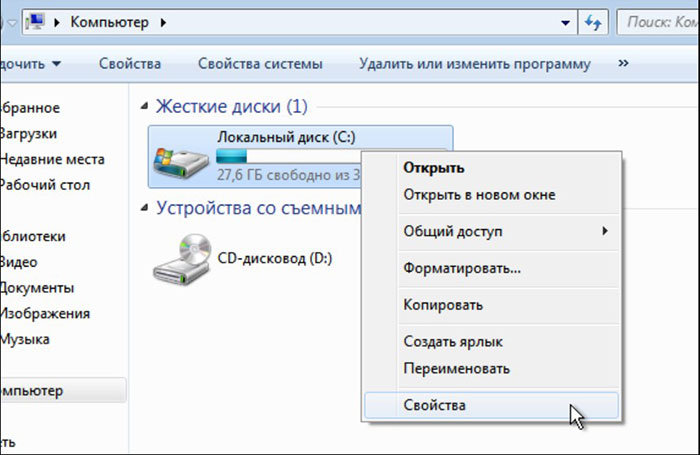Select Недавние места in navigation pane

[x=52, y=159]
